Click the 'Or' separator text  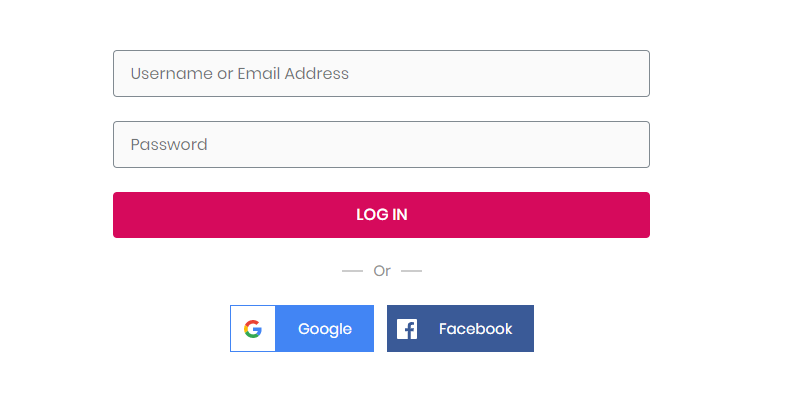click(x=382, y=271)
